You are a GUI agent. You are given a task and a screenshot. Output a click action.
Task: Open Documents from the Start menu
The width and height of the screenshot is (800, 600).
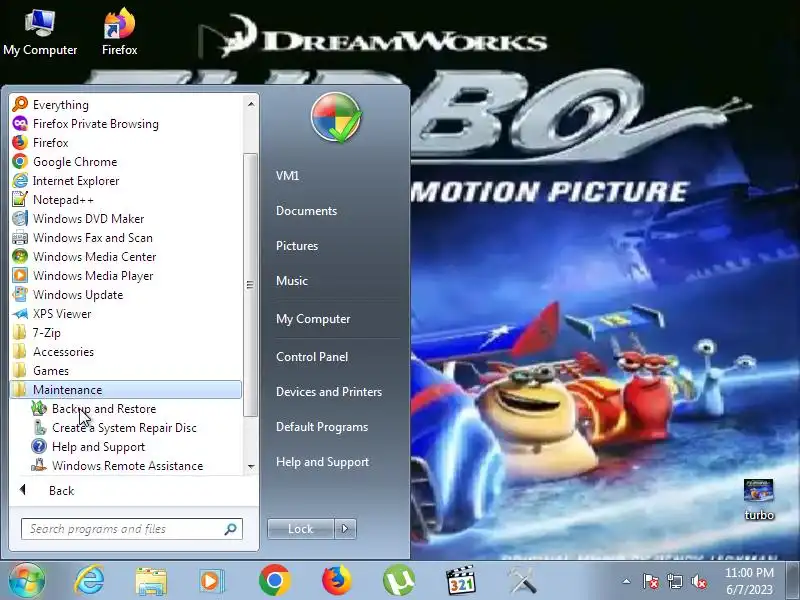306,211
